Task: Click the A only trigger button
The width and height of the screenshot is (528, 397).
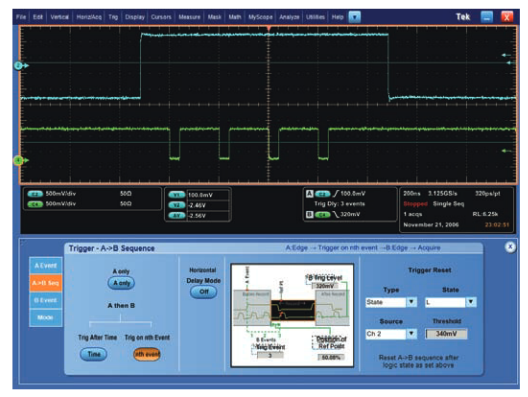Action: (121, 283)
